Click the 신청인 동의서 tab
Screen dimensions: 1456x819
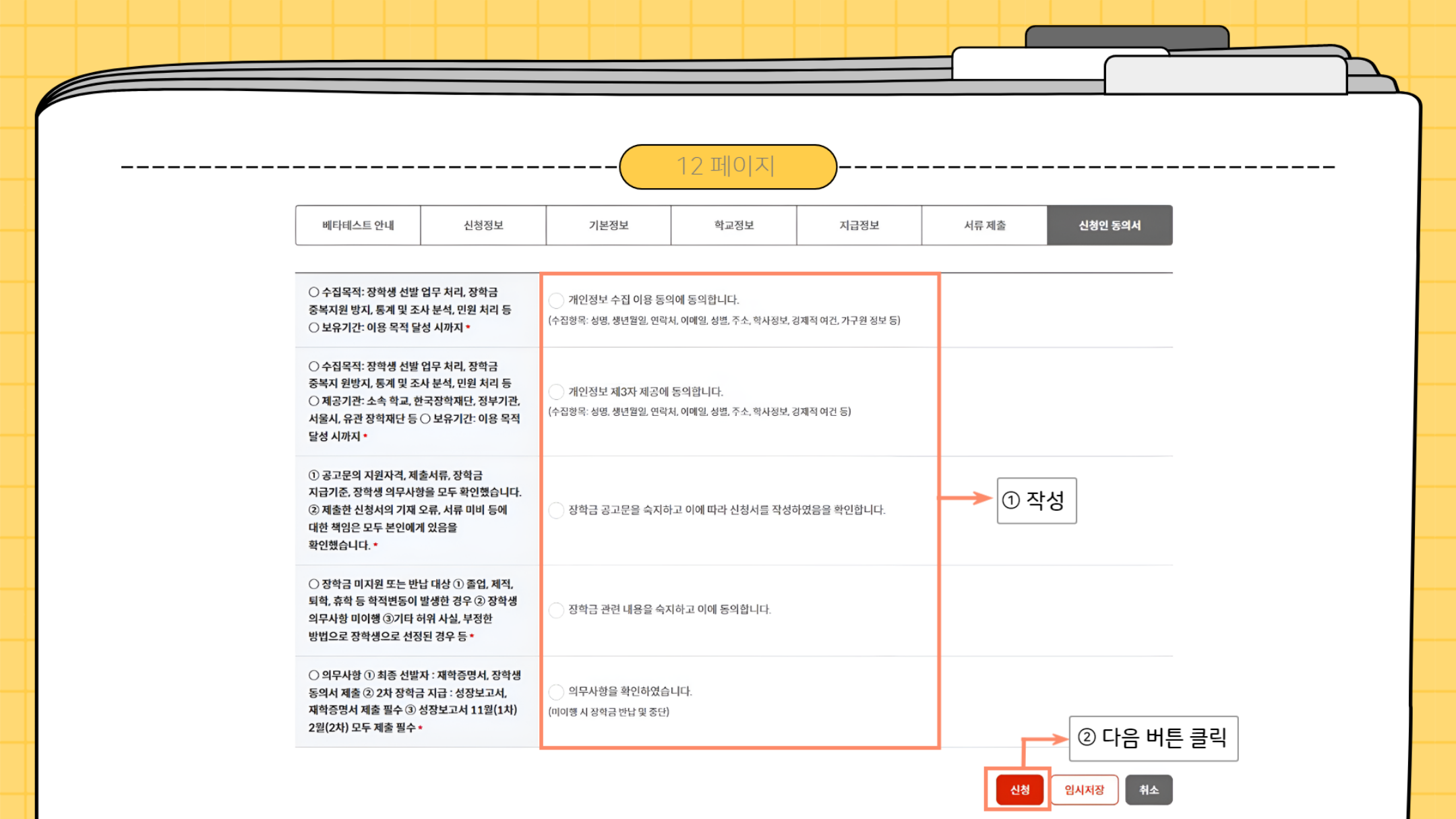(x=1110, y=225)
